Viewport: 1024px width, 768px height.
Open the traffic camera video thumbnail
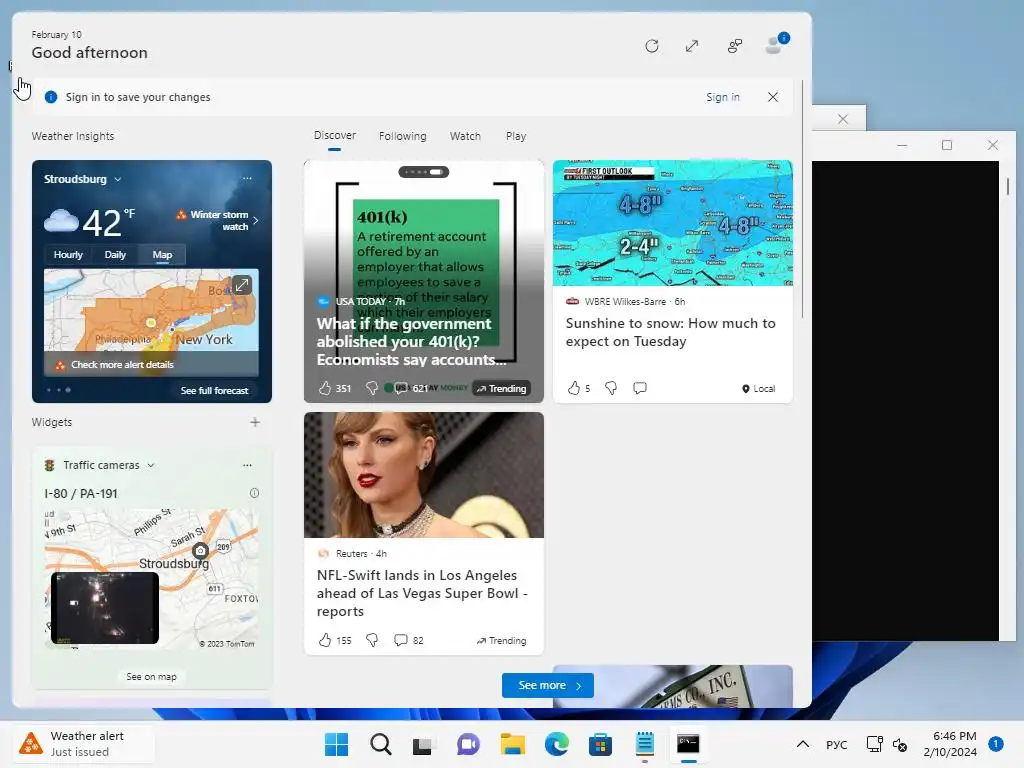click(104, 608)
